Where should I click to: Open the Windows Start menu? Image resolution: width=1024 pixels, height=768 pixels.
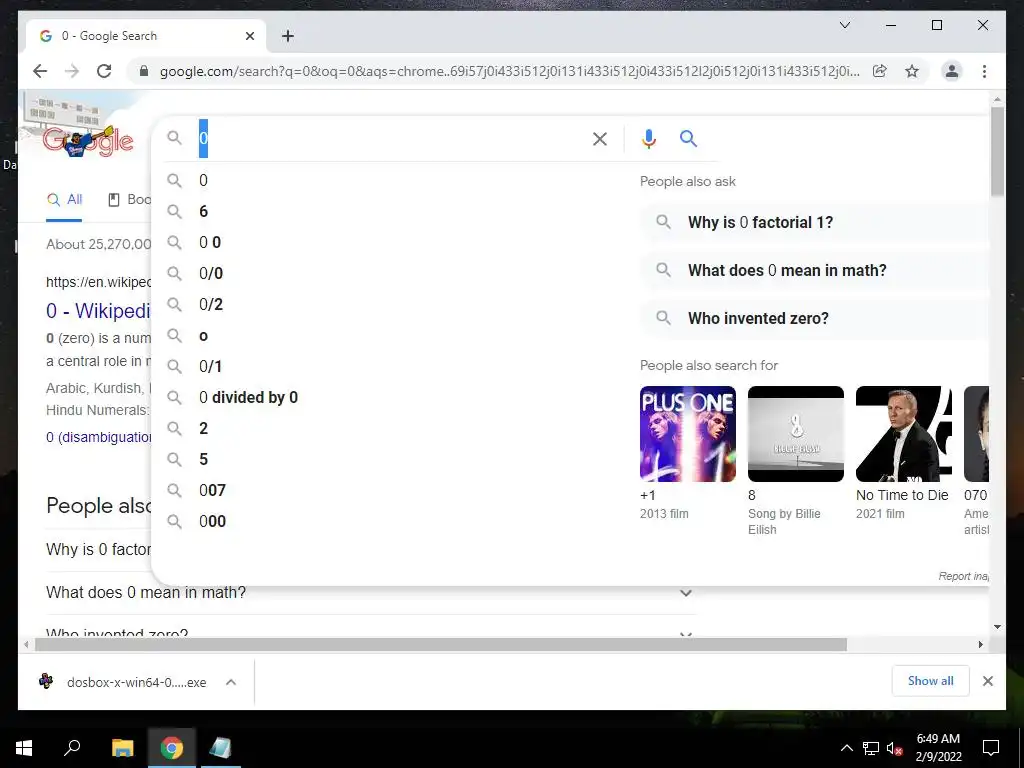[24, 748]
